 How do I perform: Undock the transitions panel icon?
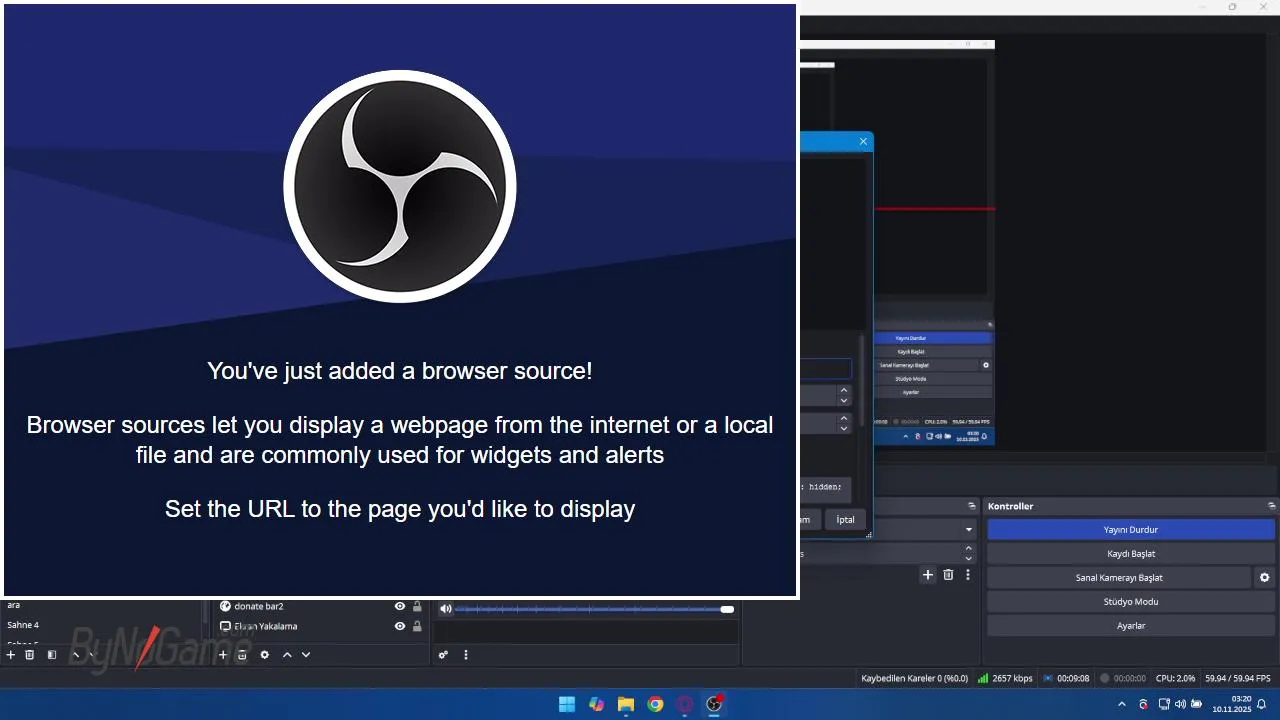(x=972, y=506)
